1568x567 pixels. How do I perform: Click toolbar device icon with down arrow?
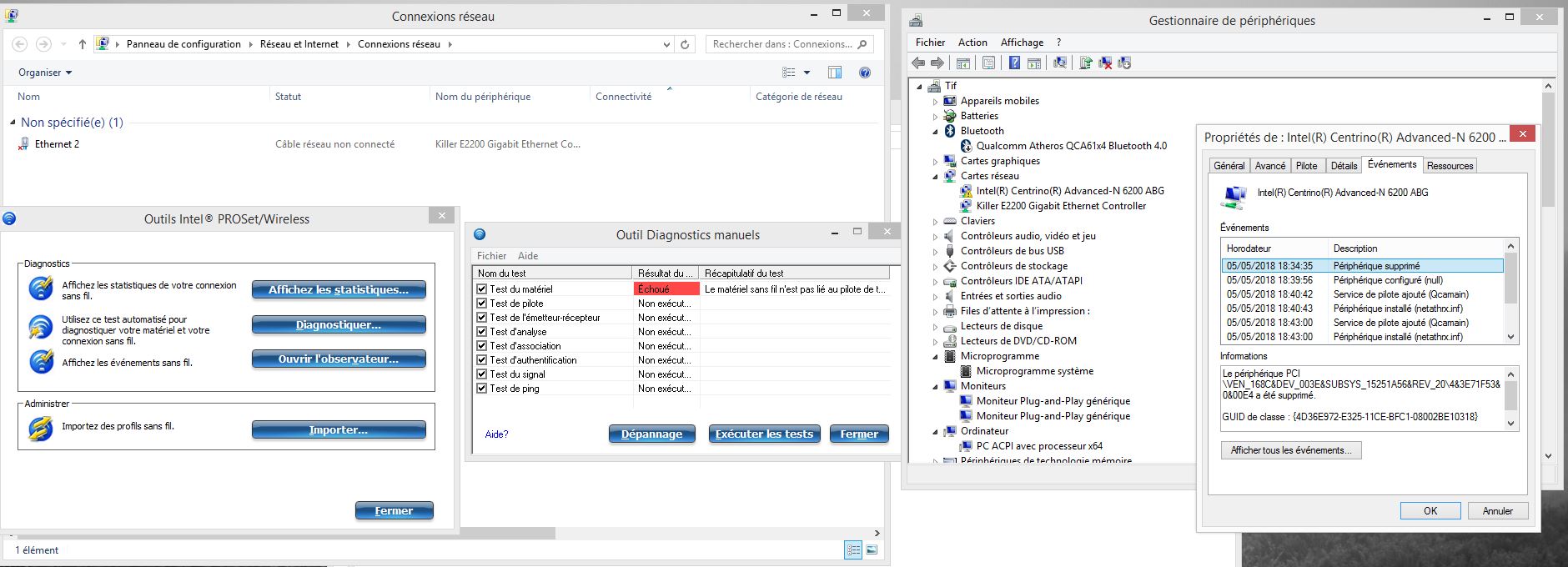click(1124, 63)
